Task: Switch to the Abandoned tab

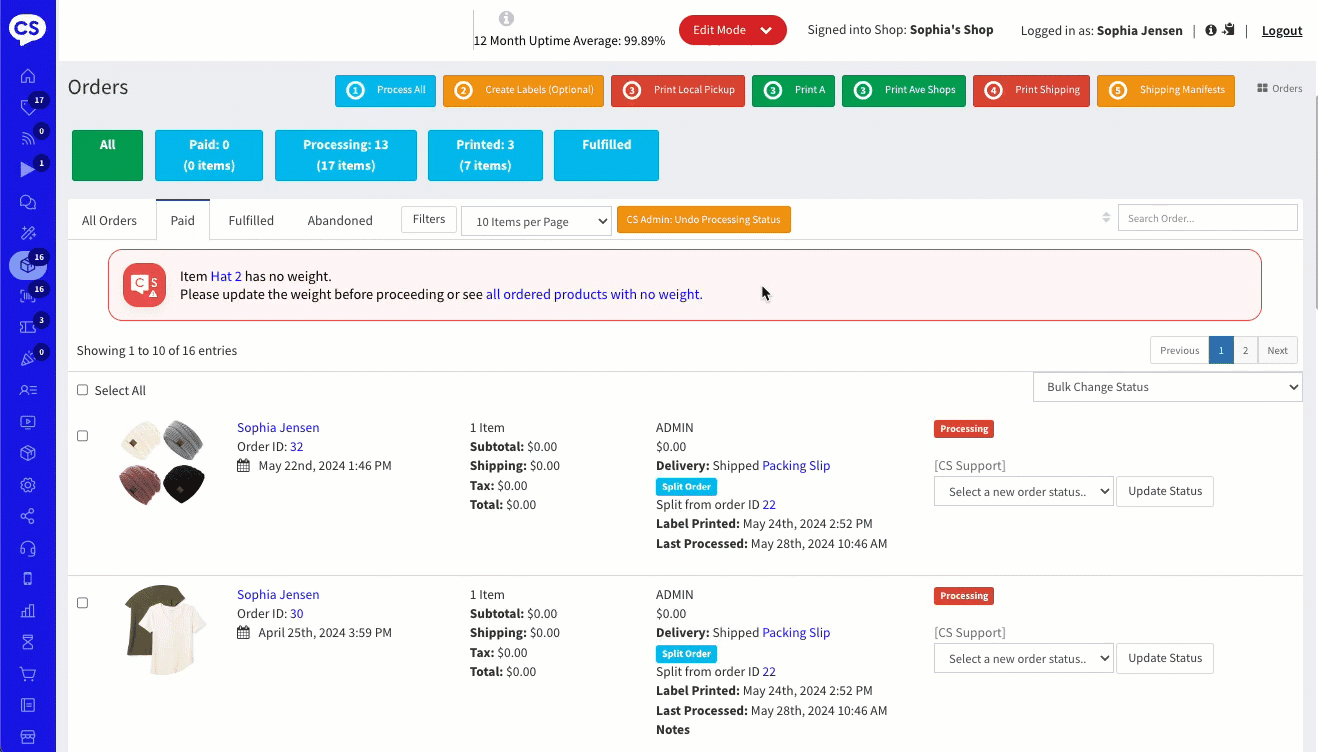Action: [340, 221]
